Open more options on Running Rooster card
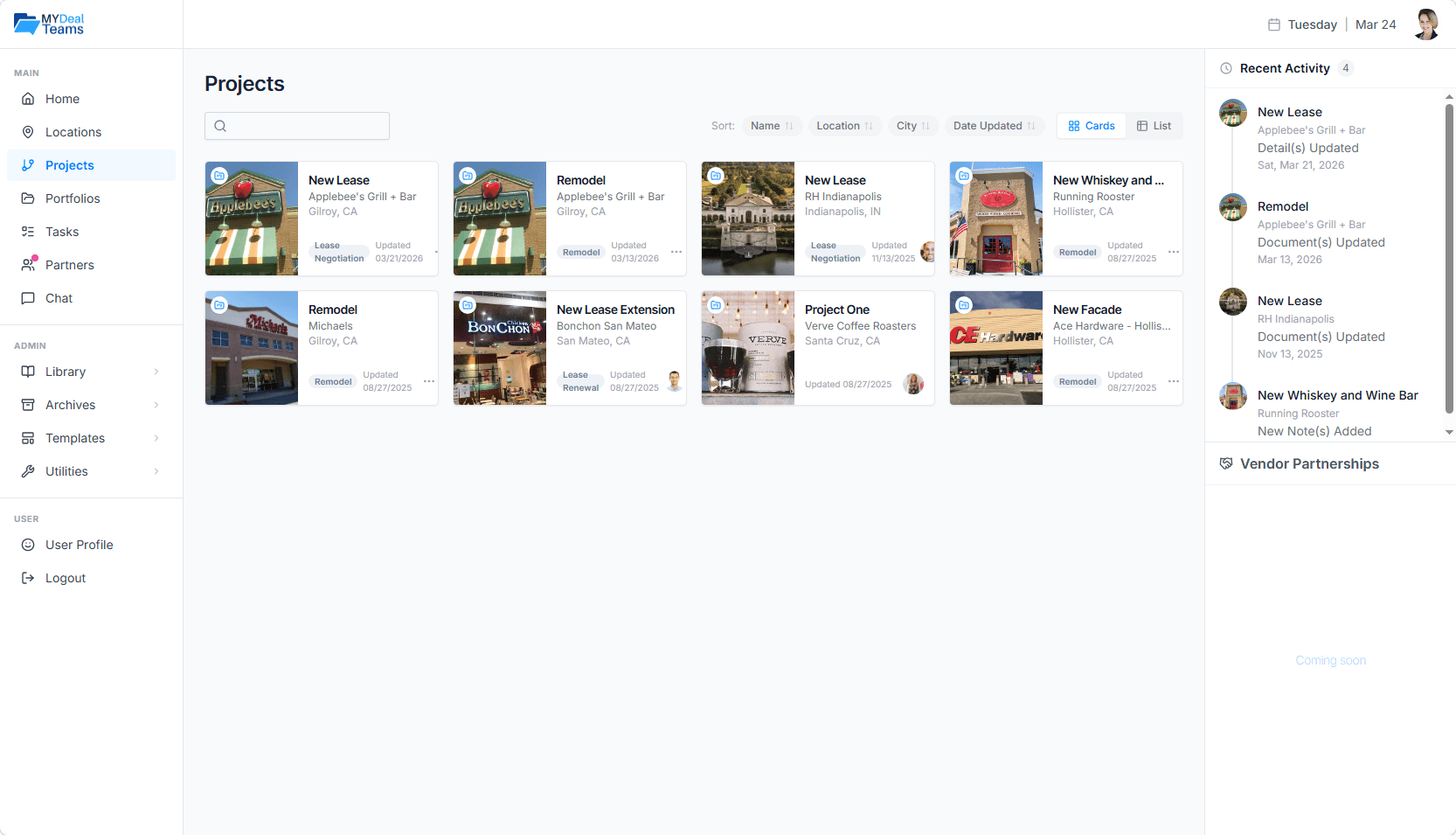Image resolution: width=1456 pixels, height=835 pixels. pos(1174,252)
